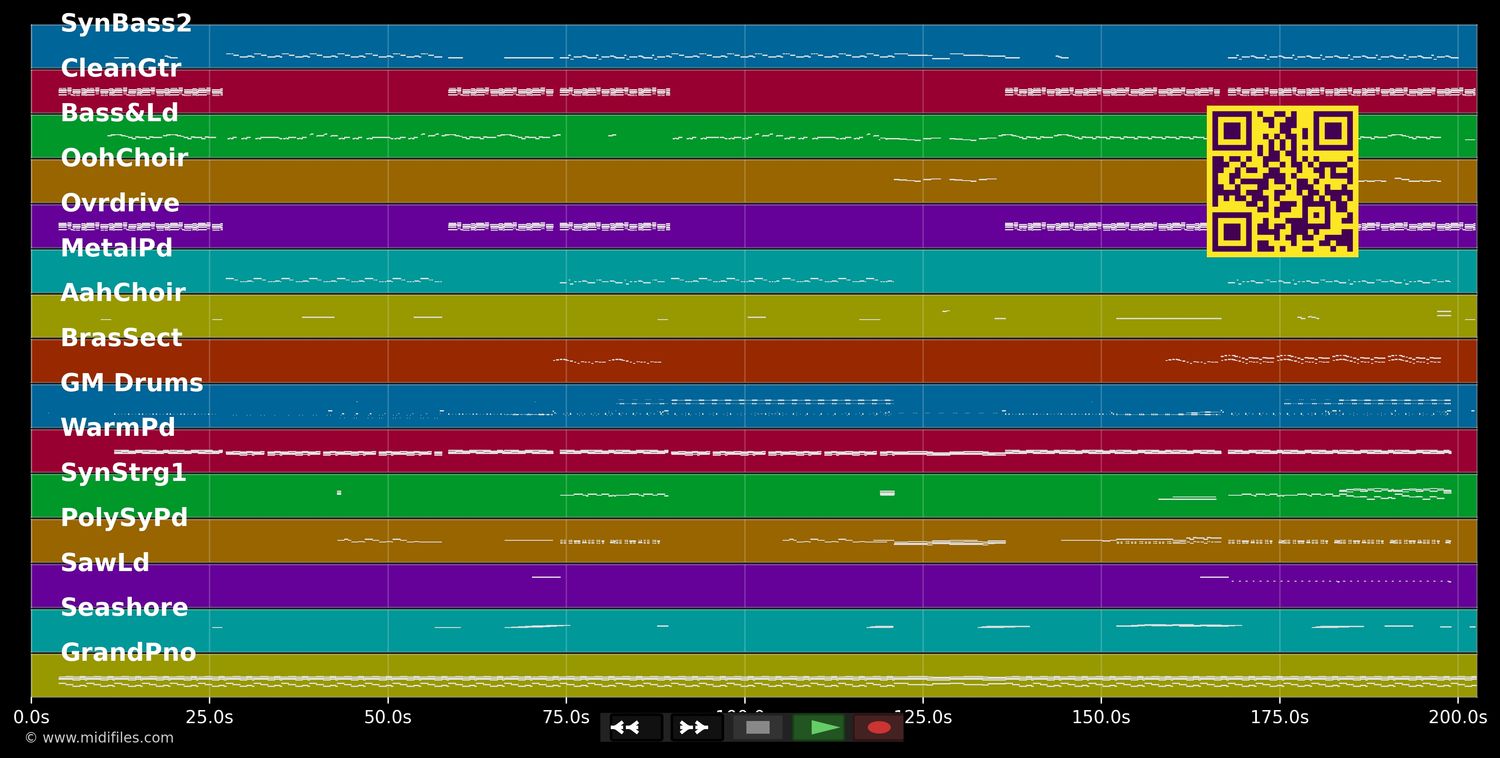1500x758 pixels.
Task: Click the gray Stop button
Action: (758, 728)
